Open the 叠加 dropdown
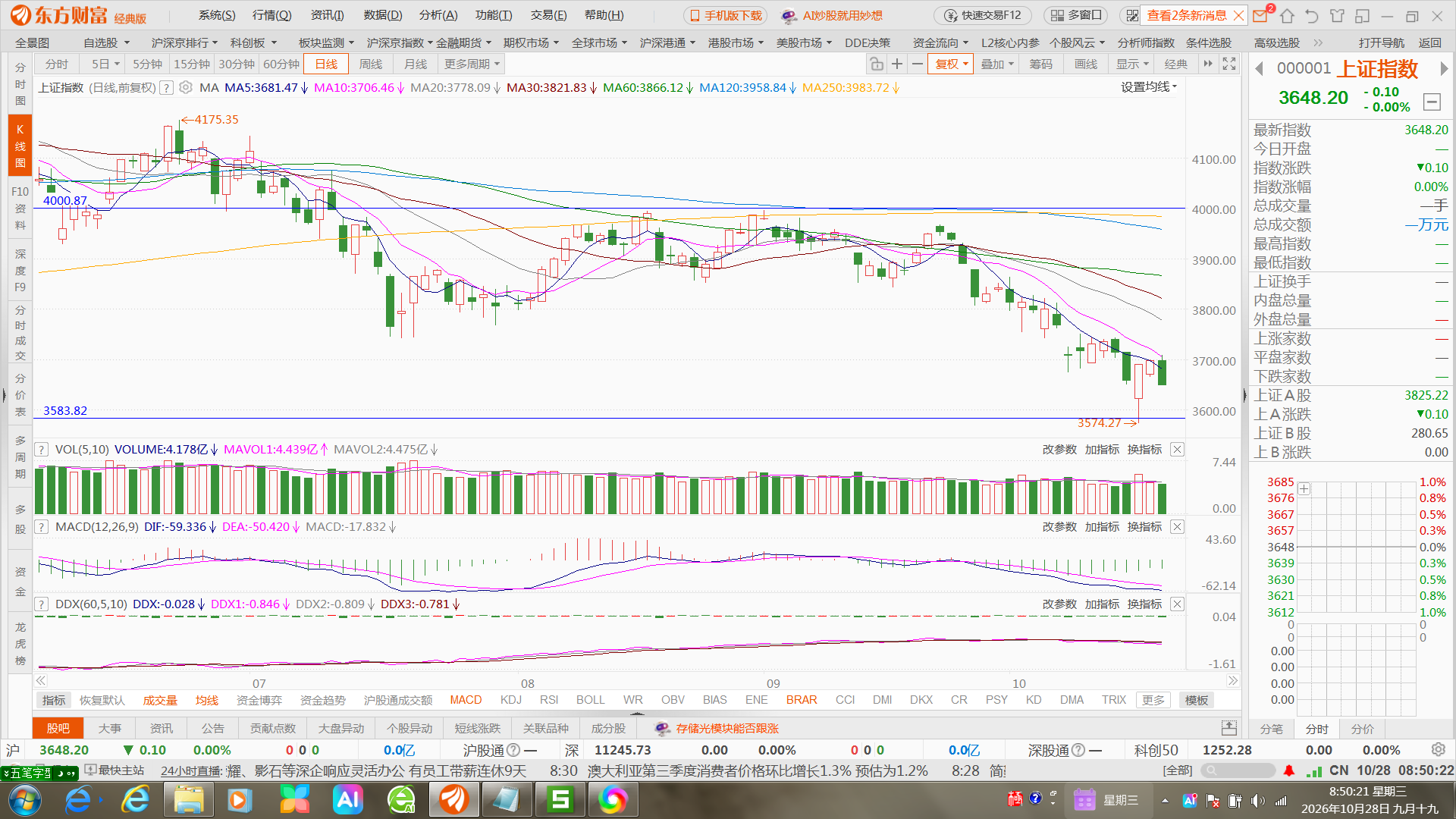Viewport: 1456px width, 819px height. tap(996, 64)
